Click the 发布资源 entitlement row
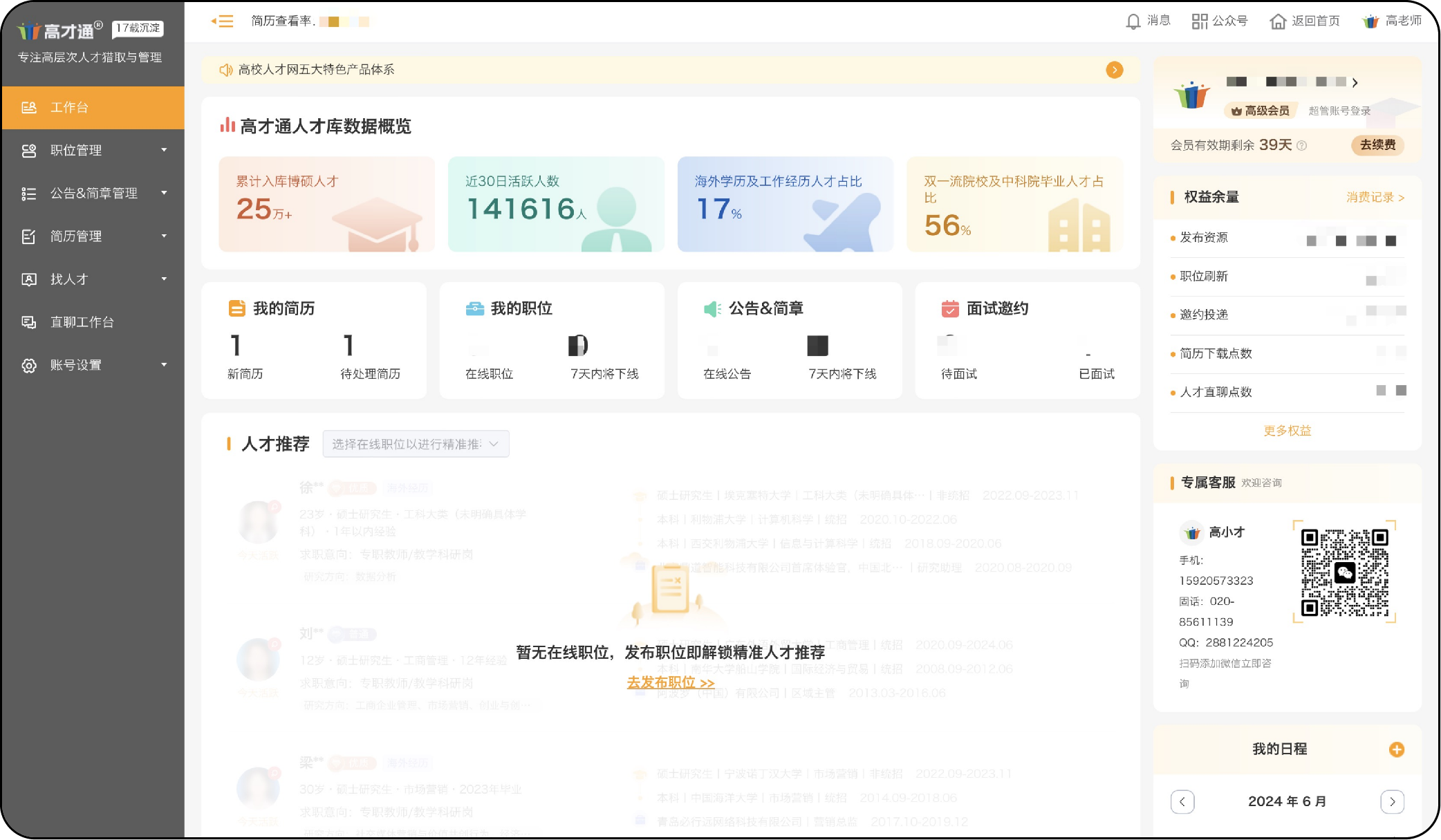1441x840 pixels. [1287, 238]
